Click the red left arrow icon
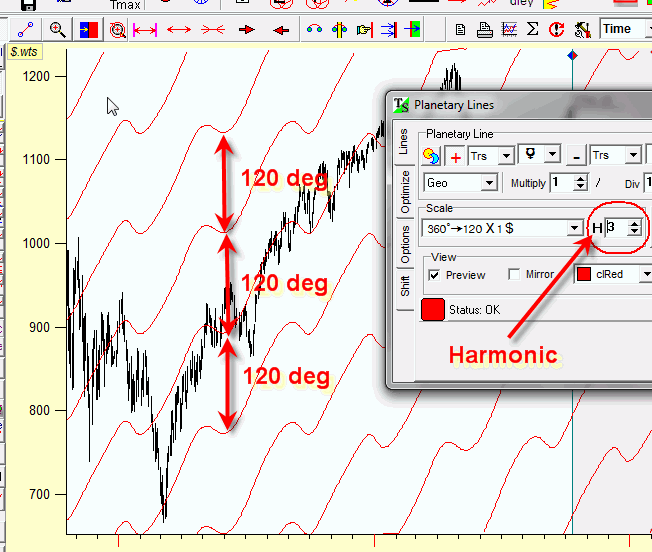Viewport: 652px width, 552px height. 281,30
